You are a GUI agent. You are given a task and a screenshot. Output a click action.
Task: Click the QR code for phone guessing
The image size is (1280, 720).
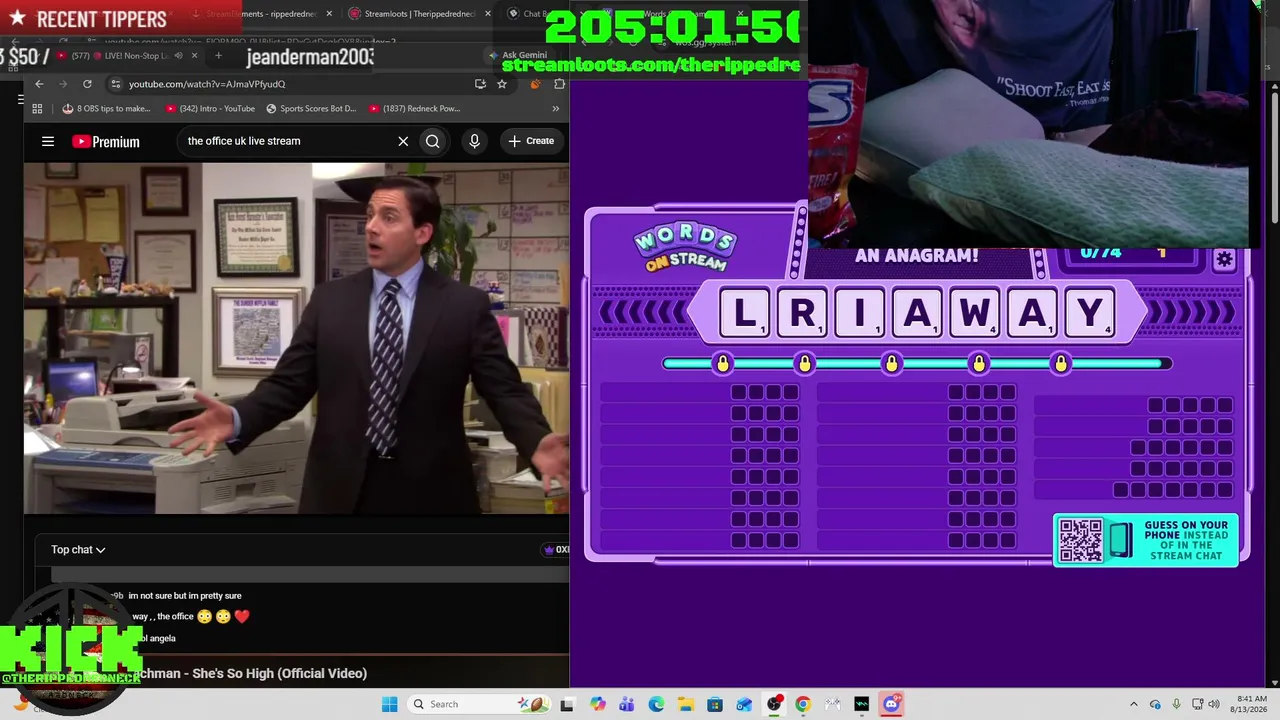click(x=1081, y=540)
